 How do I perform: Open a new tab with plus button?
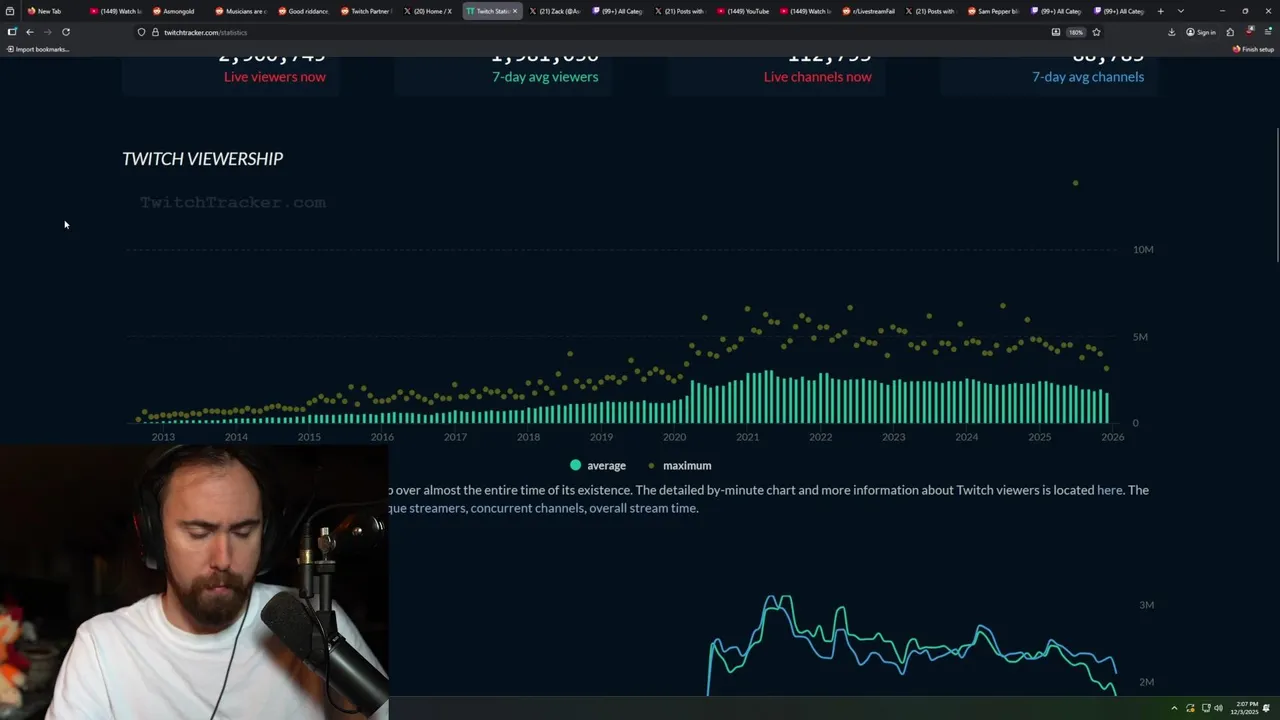point(1161,11)
